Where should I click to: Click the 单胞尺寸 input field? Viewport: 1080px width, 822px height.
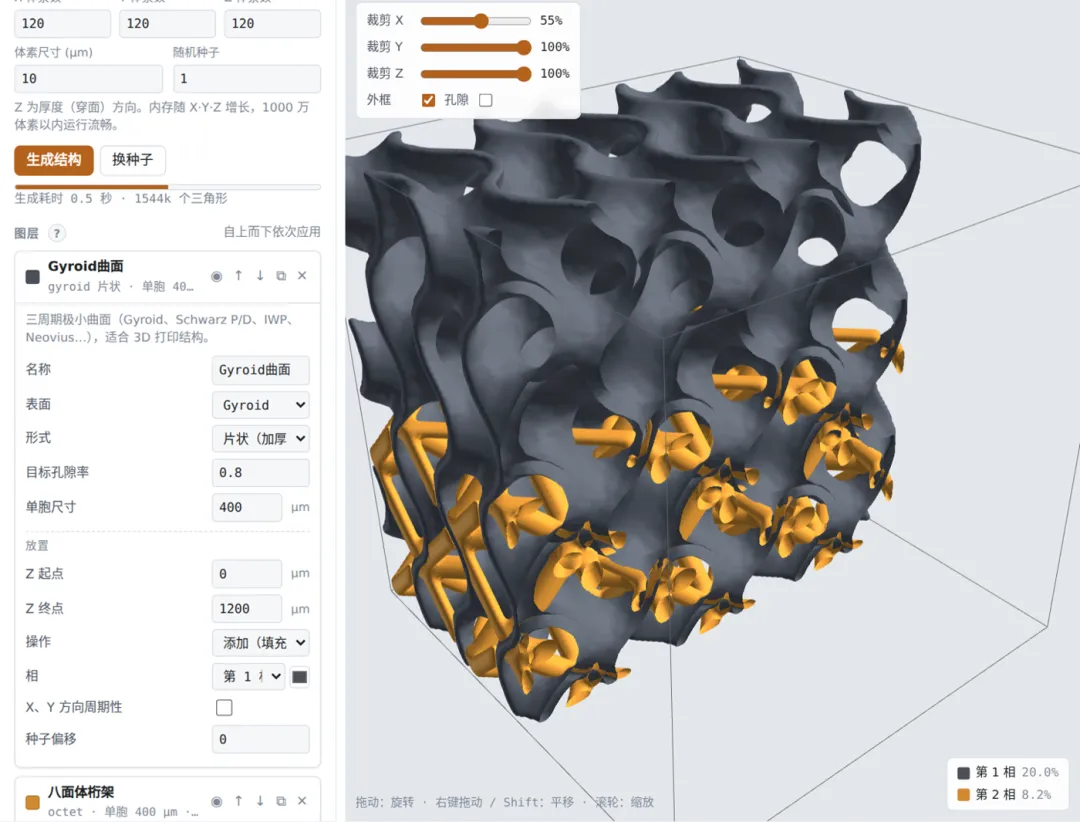point(247,507)
